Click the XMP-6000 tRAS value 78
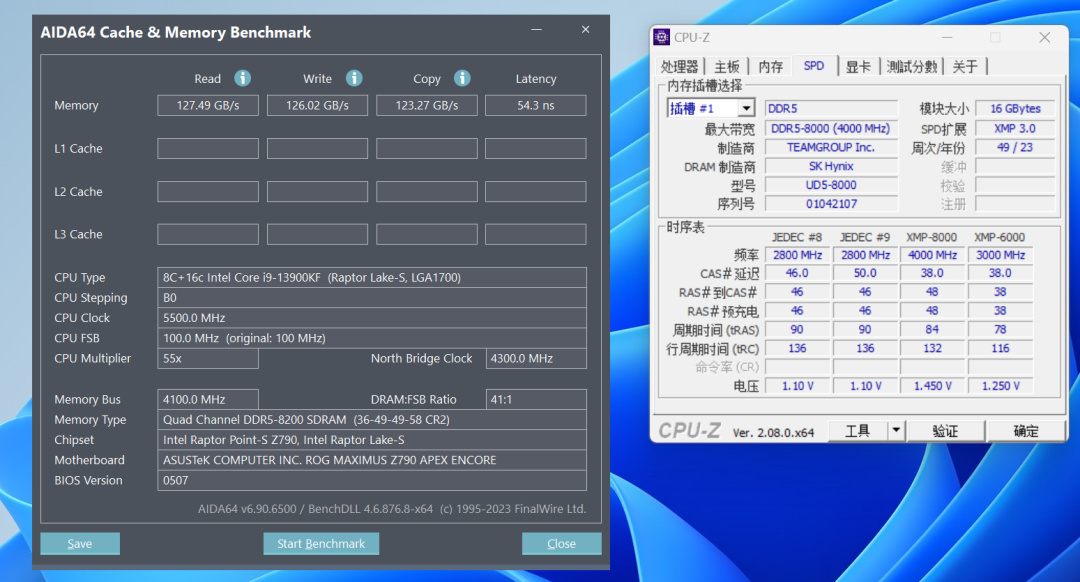Image resolution: width=1080 pixels, height=582 pixels. click(x=1000, y=330)
